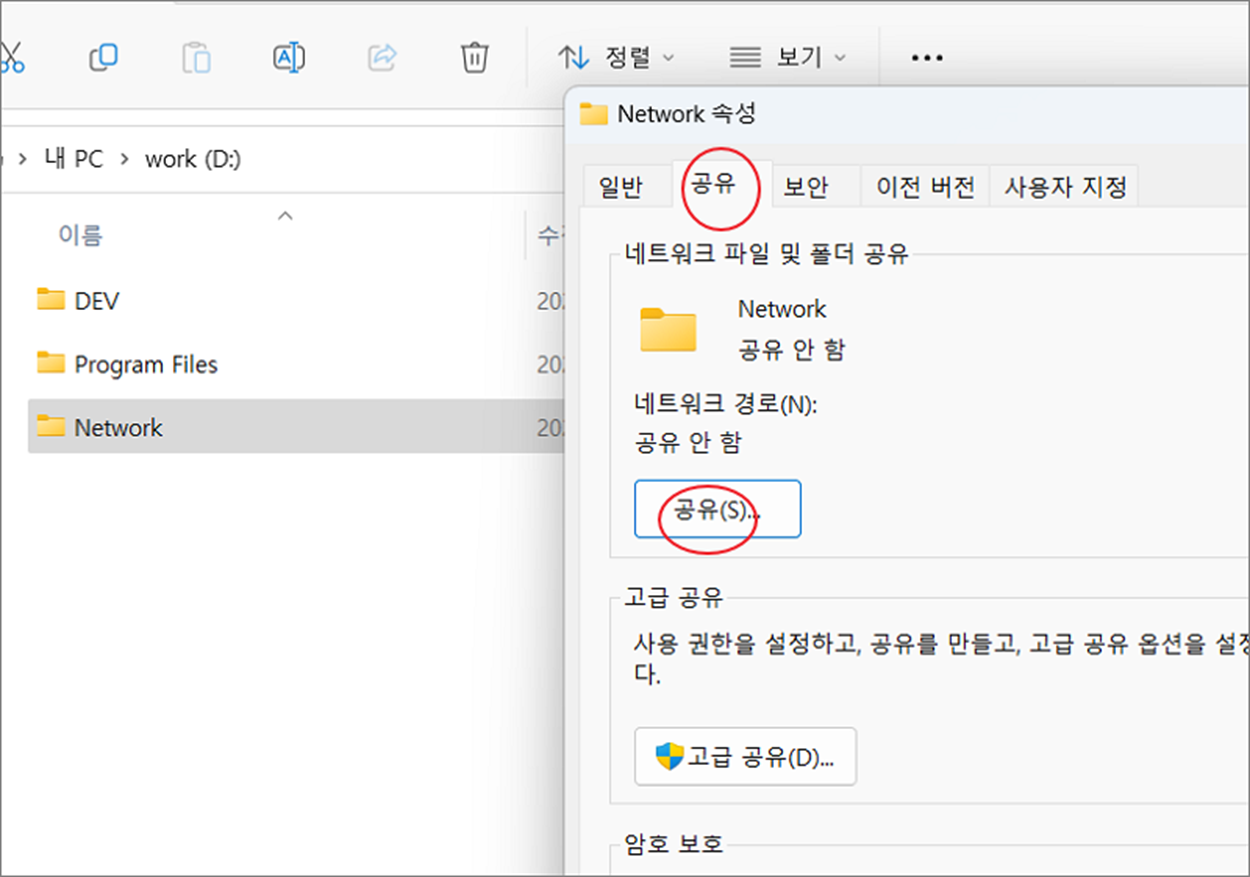The image size is (1250, 877).
Task: Open the 보기 view dropdown
Action: click(x=788, y=58)
